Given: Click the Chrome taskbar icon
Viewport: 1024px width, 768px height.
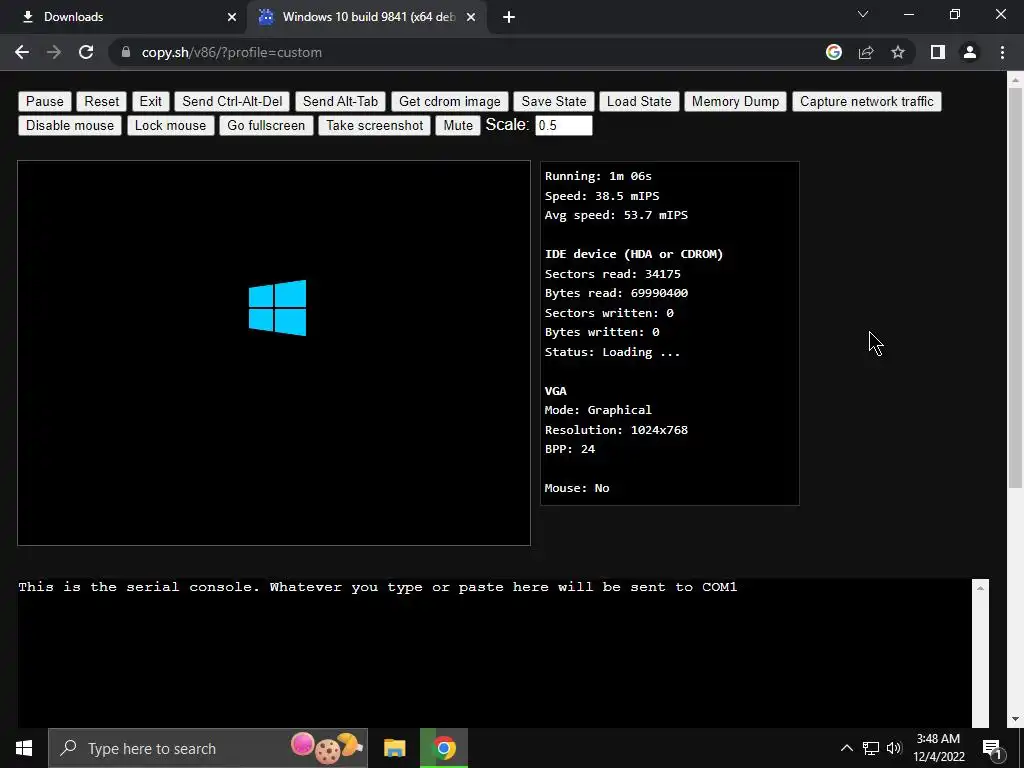Looking at the screenshot, I should 444,748.
